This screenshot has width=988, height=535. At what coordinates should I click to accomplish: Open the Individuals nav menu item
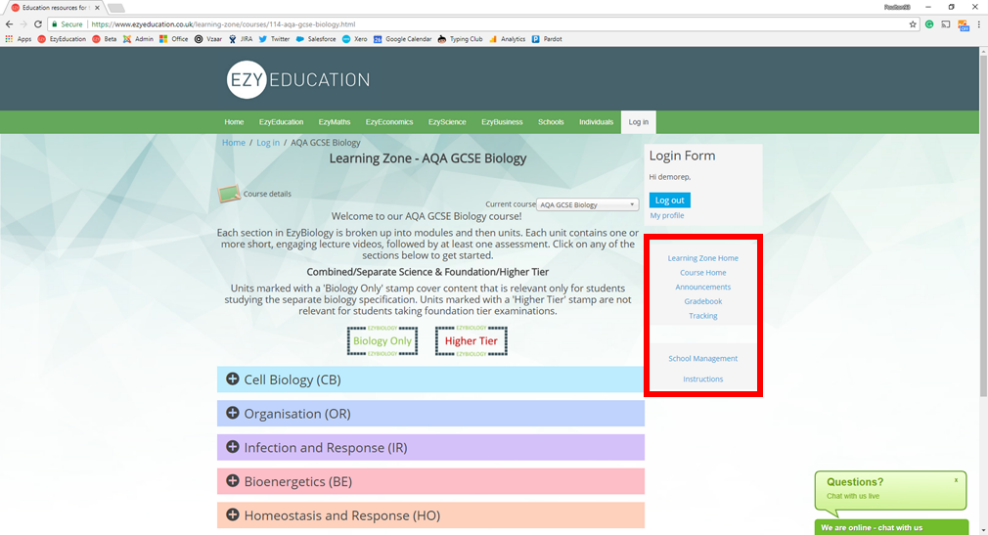coord(596,122)
